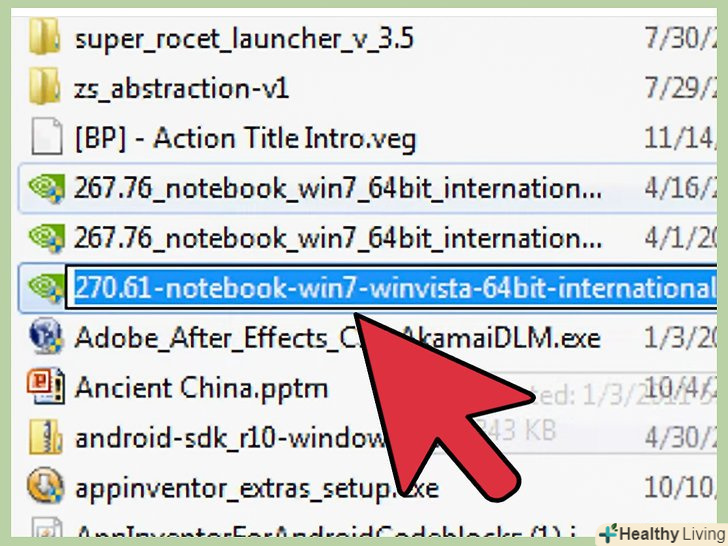Click the 11/14 date of the .veg file

click(x=680, y=138)
